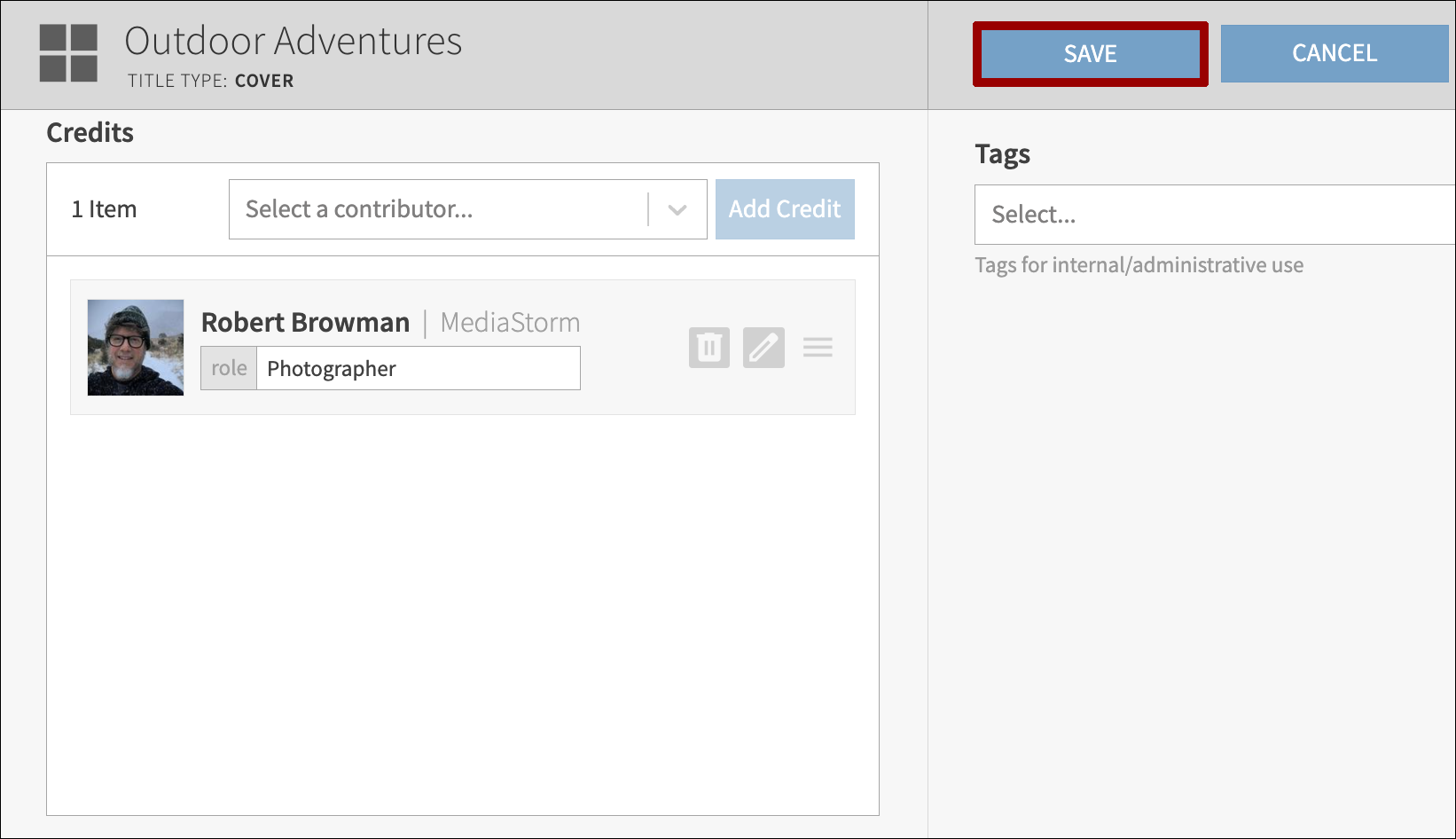This screenshot has width=1456, height=839.
Task: Delete the Robert Browman credit using trash icon
Action: click(708, 347)
